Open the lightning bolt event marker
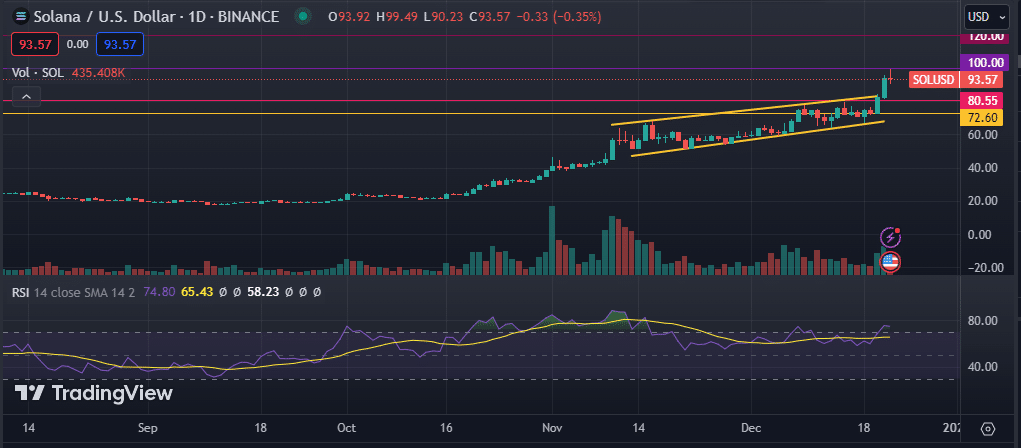This screenshot has height=448, width=1021. (x=889, y=237)
